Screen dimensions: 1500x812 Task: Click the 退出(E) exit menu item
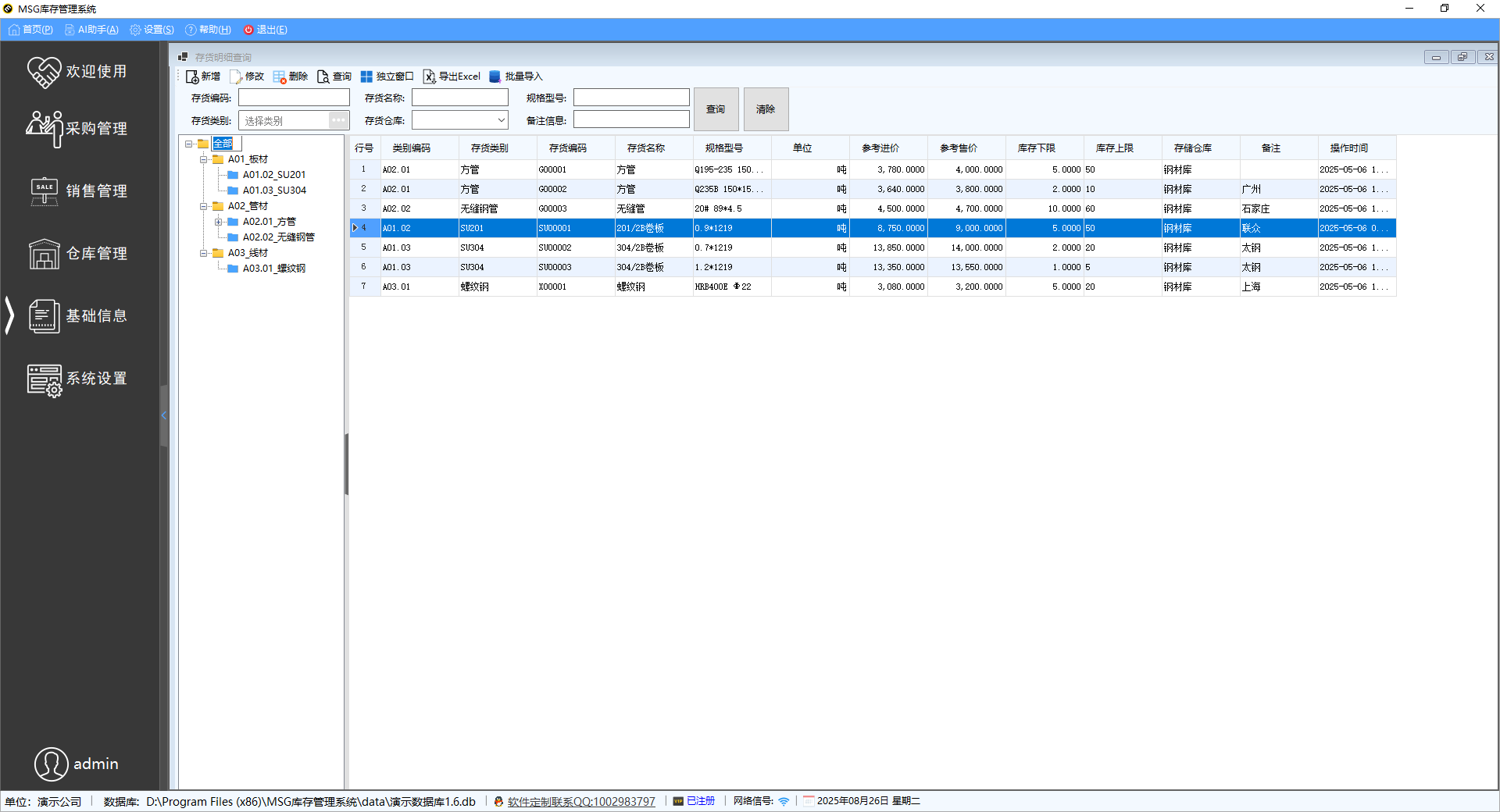[x=266, y=30]
